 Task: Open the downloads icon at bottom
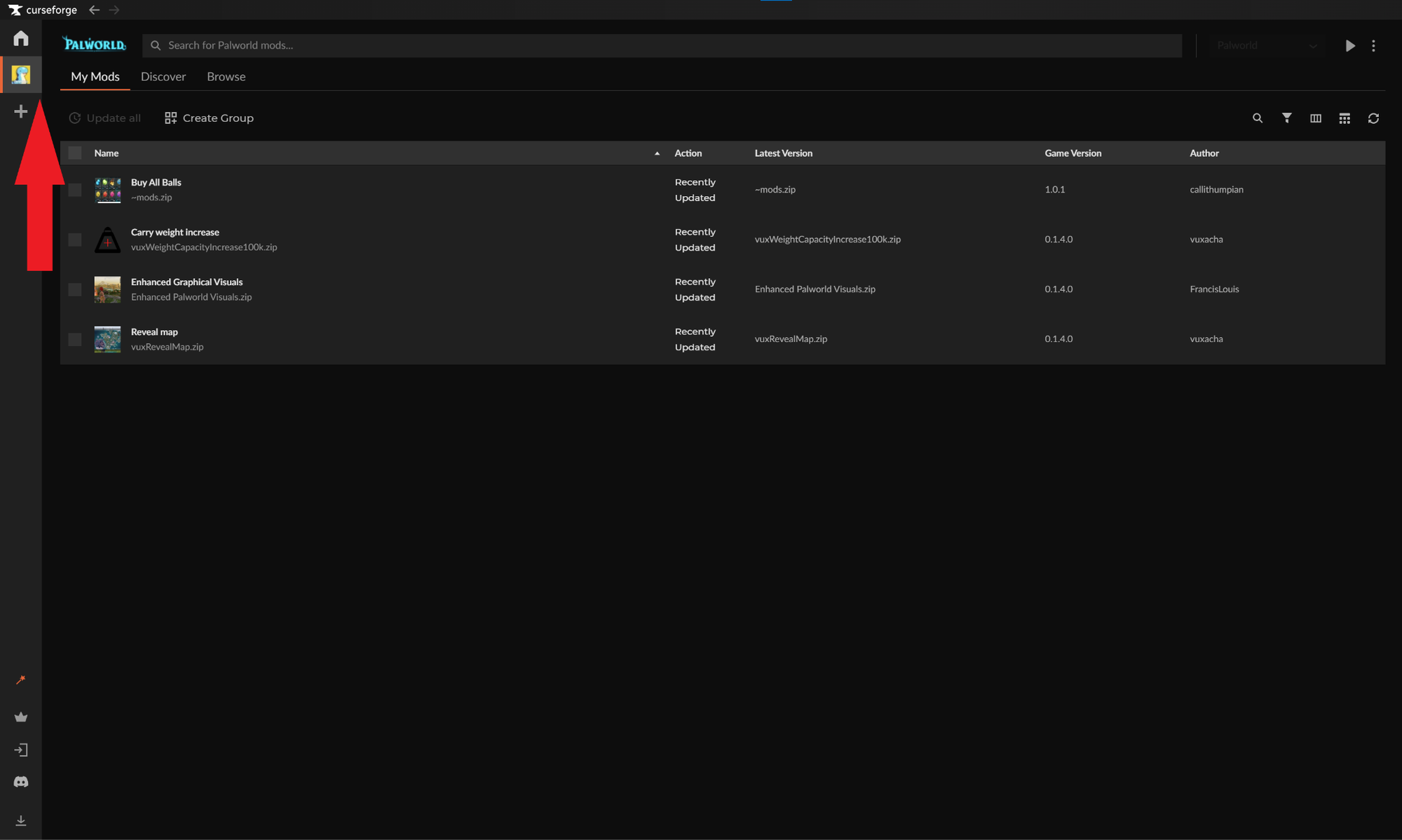(x=21, y=820)
